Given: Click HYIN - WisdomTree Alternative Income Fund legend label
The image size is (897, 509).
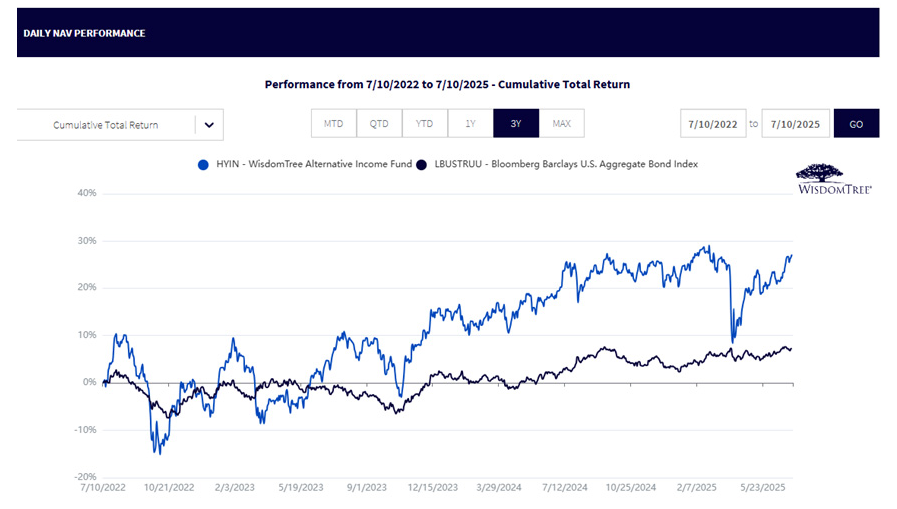Looking at the screenshot, I should point(314,164).
